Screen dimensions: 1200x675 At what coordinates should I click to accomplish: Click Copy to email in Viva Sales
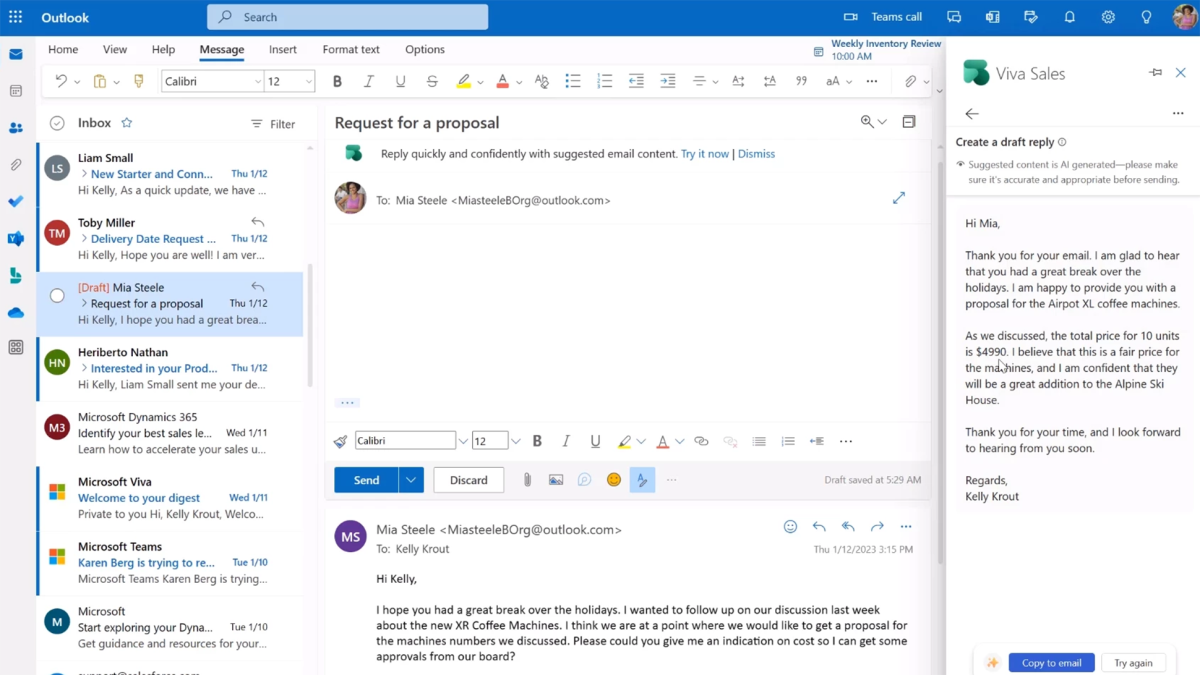[x=1051, y=662]
